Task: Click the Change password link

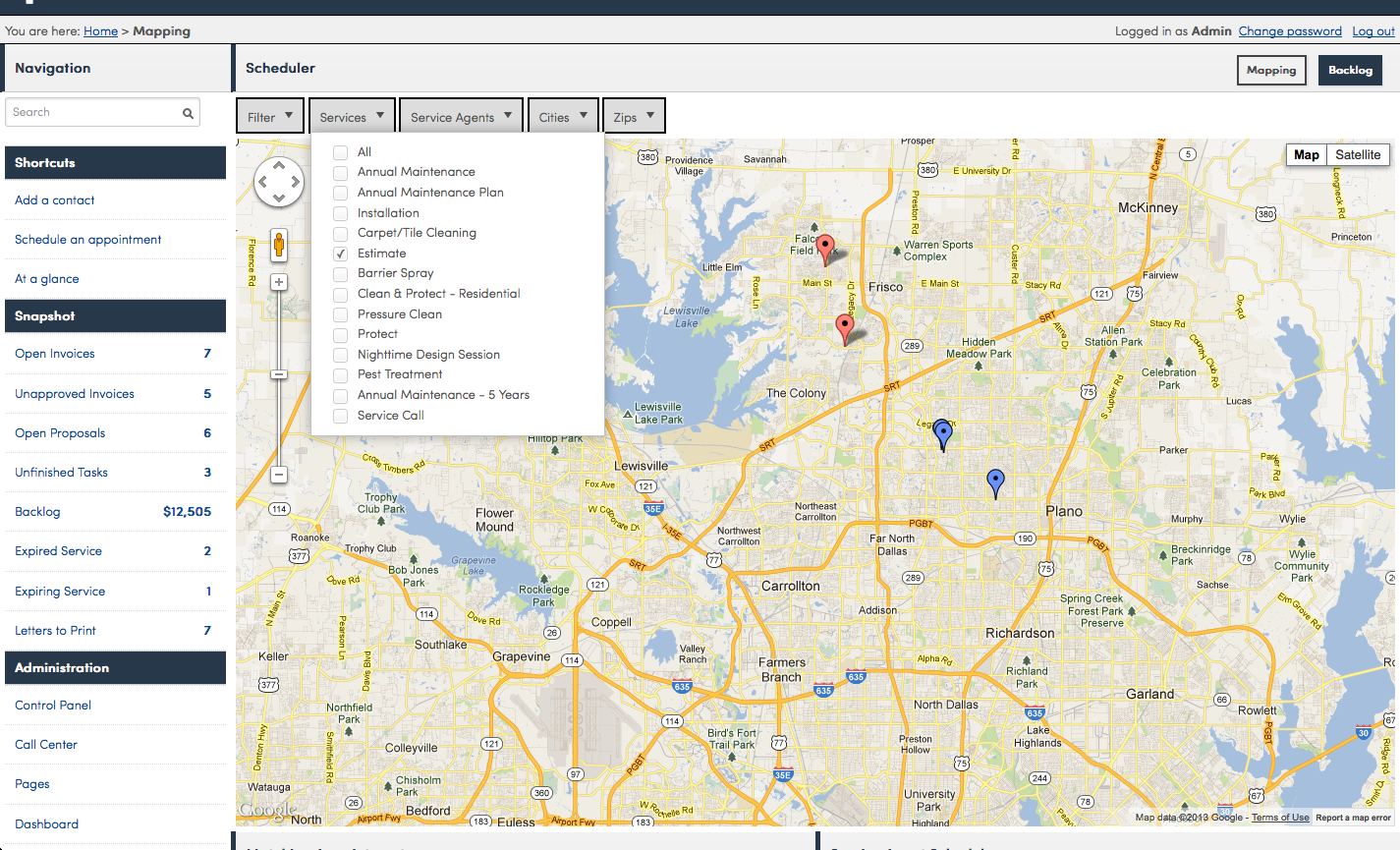Action: 1289,31
